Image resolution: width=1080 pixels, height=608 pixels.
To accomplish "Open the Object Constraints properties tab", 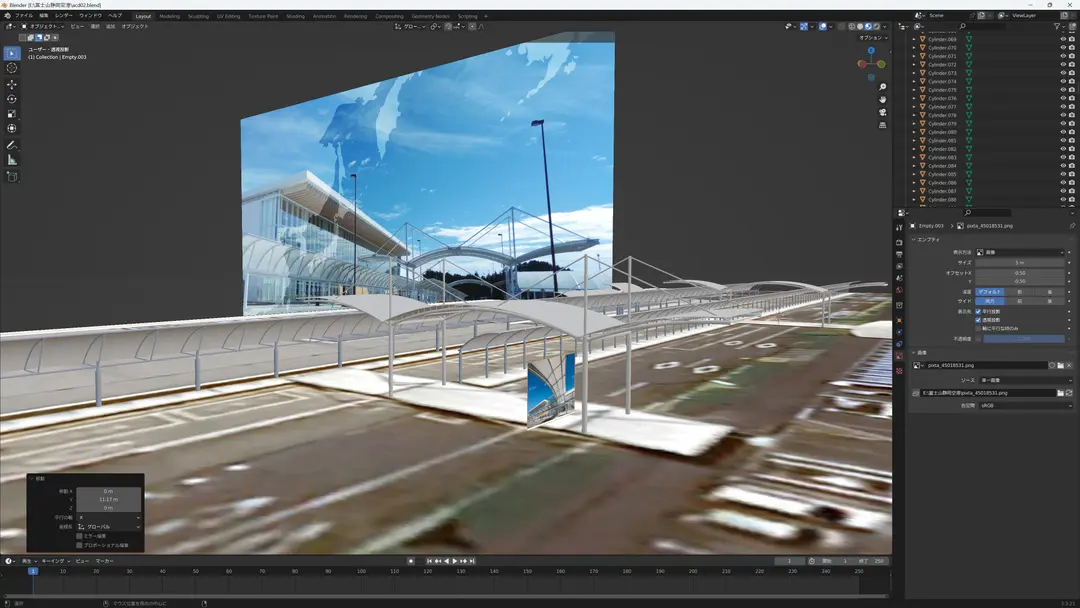I will point(899,344).
